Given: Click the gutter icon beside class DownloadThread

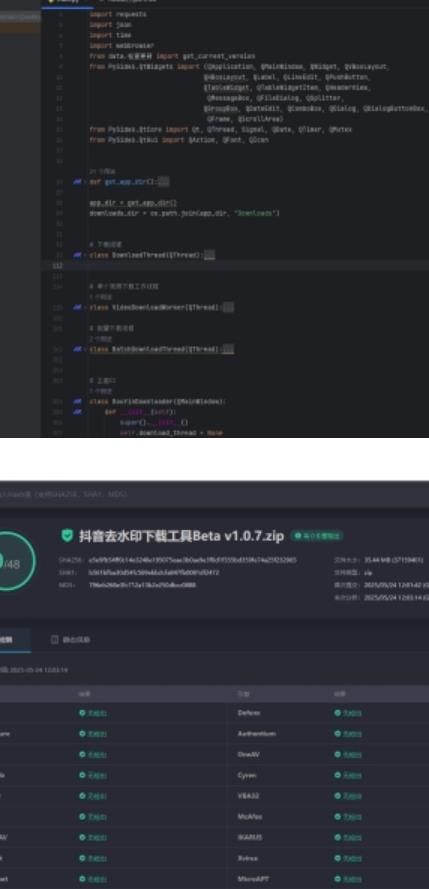Looking at the screenshot, I should coord(77,255).
